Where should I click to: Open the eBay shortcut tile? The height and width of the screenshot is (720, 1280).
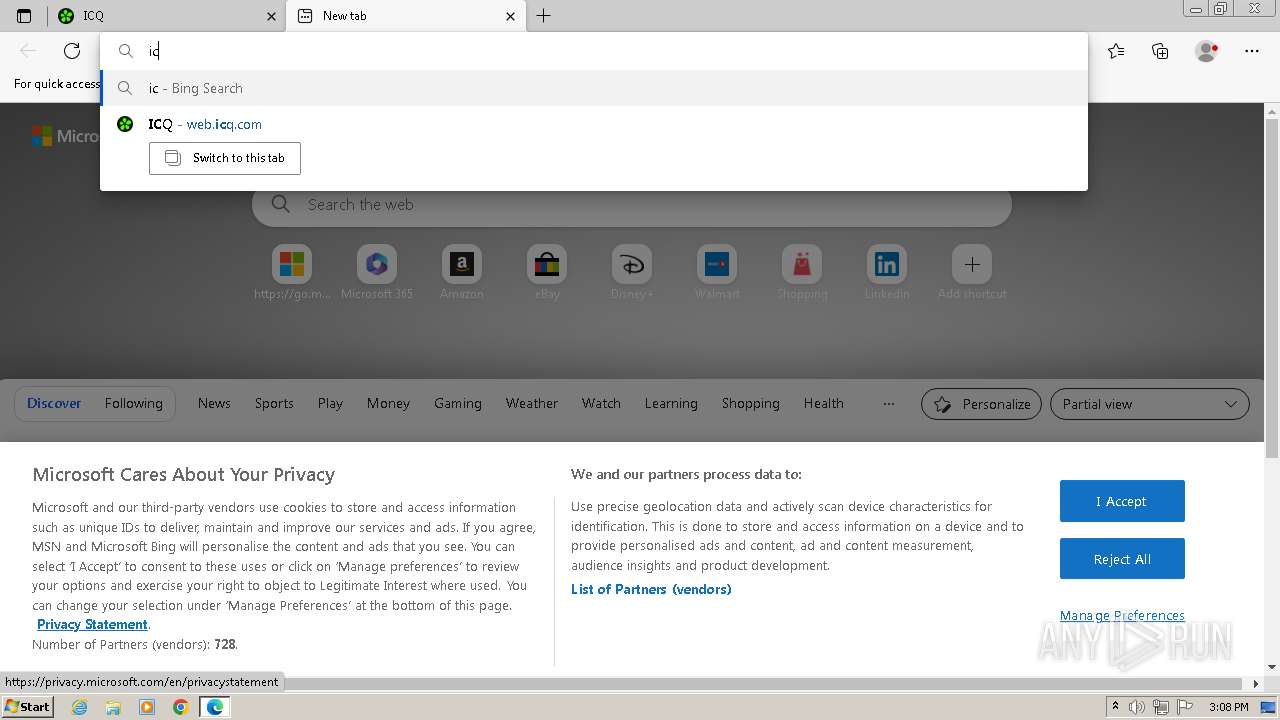(x=547, y=272)
